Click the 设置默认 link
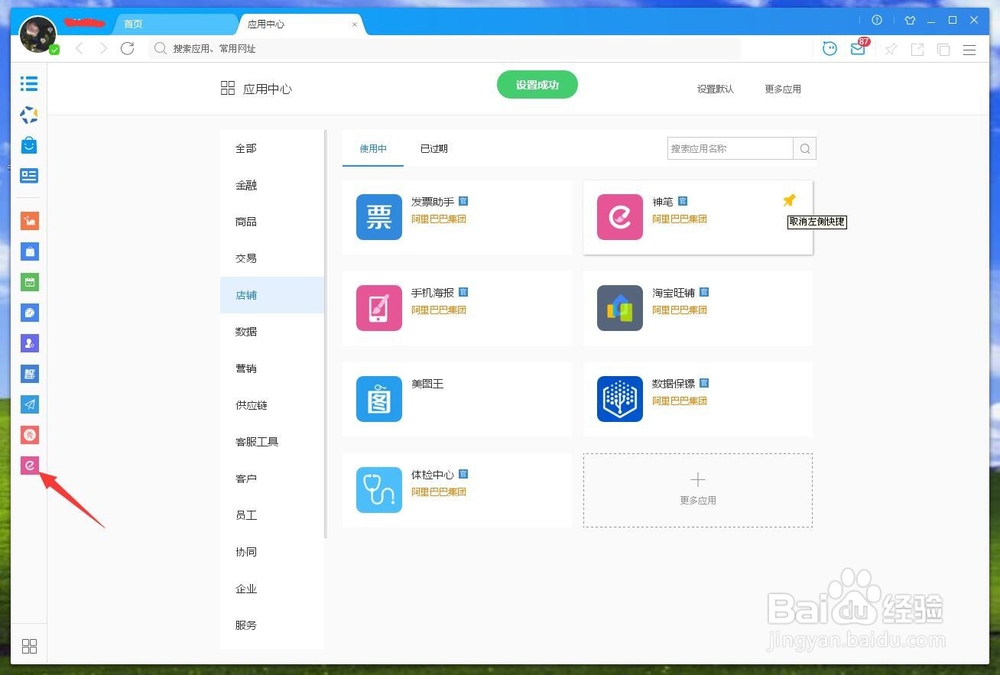The height and width of the screenshot is (675, 1000). pos(715,89)
